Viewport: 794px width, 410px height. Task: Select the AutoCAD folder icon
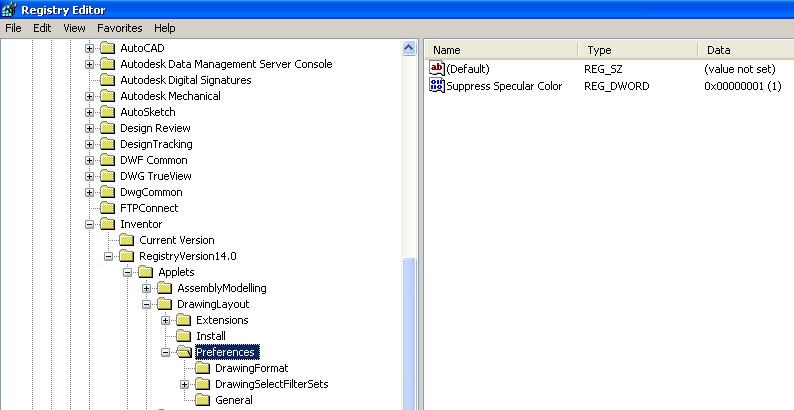point(107,48)
